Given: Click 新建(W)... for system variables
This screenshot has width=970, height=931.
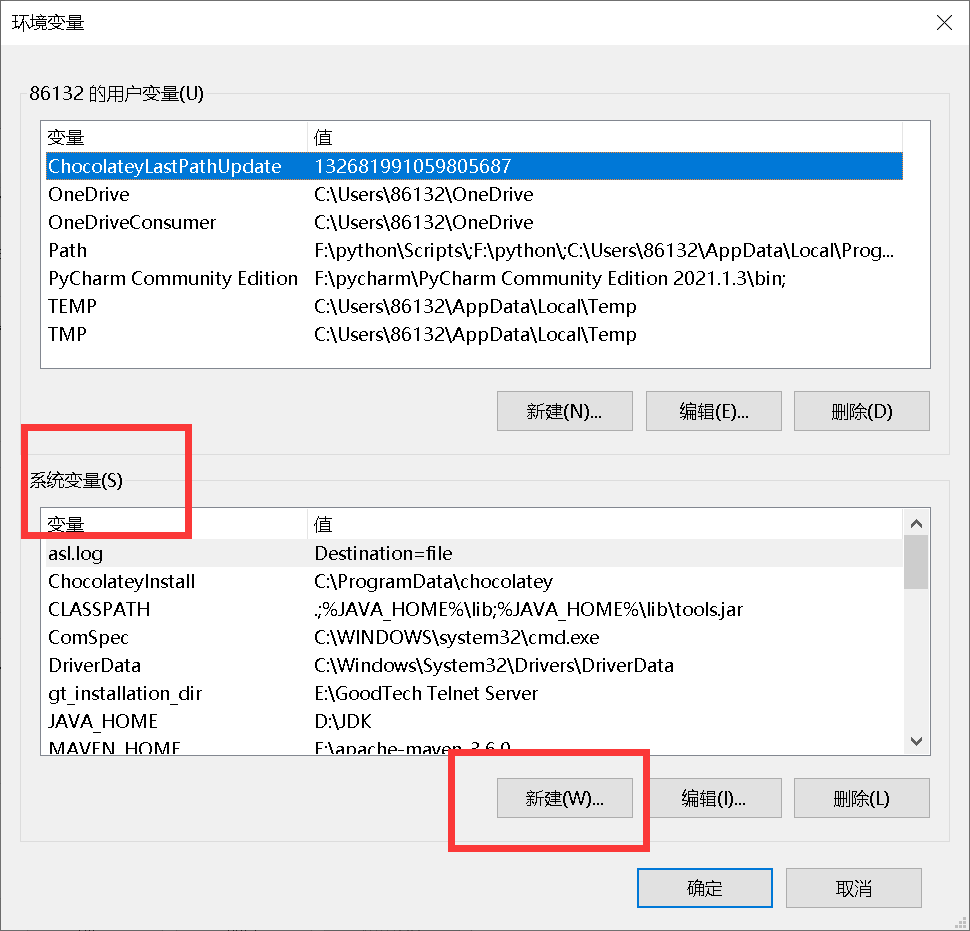Looking at the screenshot, I should click(x=564, y=798).
